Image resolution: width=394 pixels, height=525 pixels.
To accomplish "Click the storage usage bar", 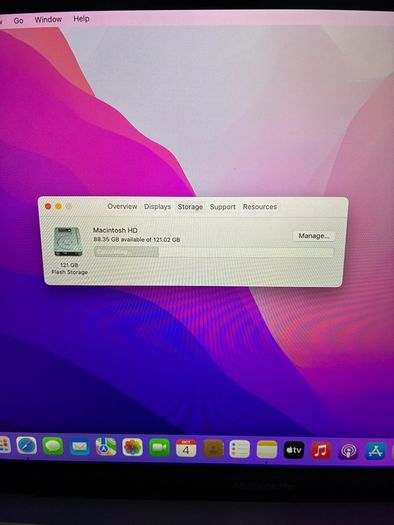I will click(x=214, y=252).
